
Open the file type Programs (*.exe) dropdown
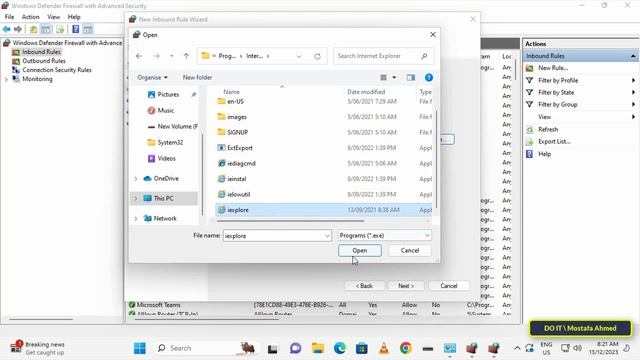(384, 236)
